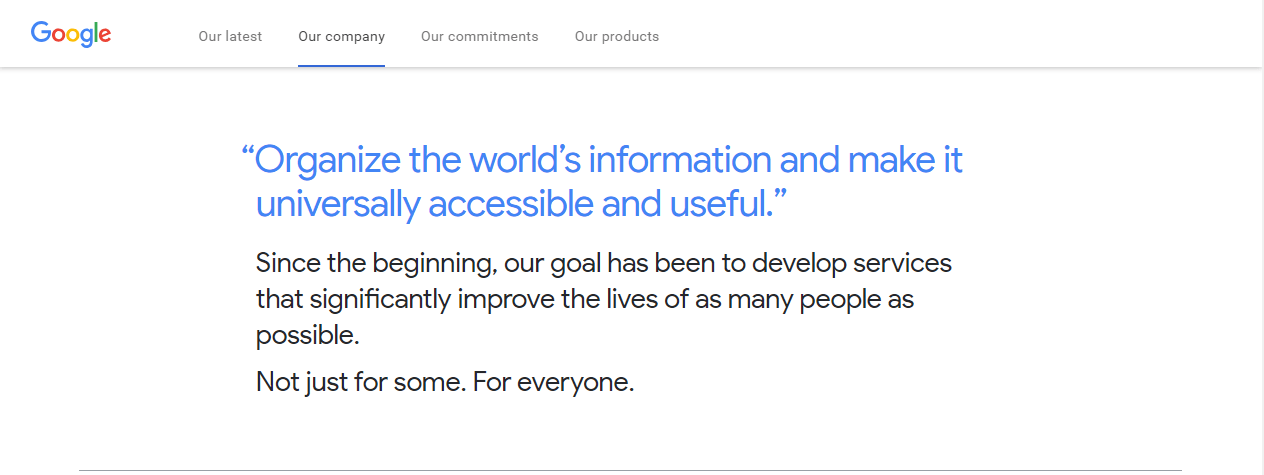Go to the Our commitments section
The height and width of the screenshot is (475, 1264).
coord(479,36)
